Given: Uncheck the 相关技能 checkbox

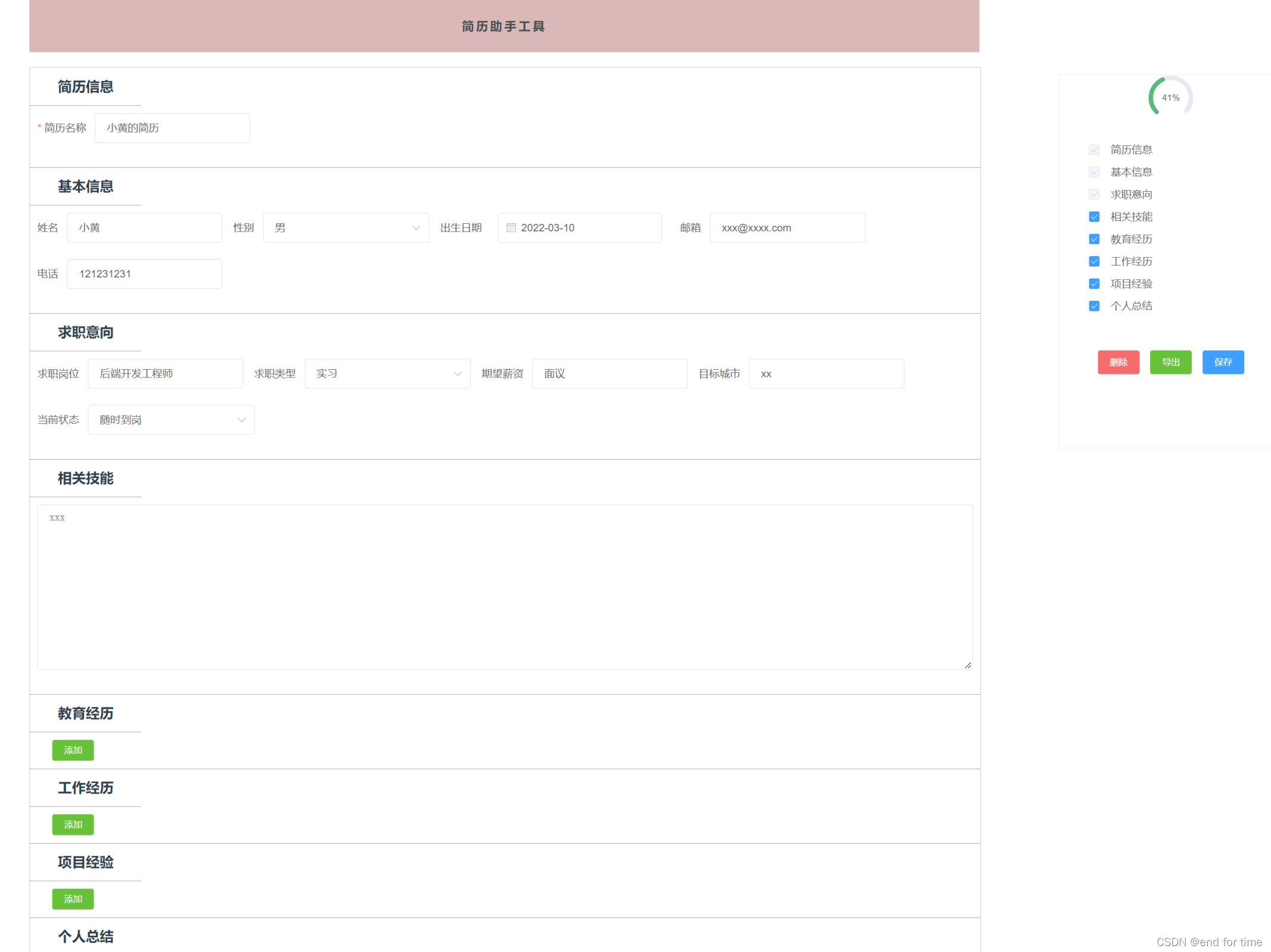Looking at the screenshot, I should pyautogui.click(x=1094, y=217).
